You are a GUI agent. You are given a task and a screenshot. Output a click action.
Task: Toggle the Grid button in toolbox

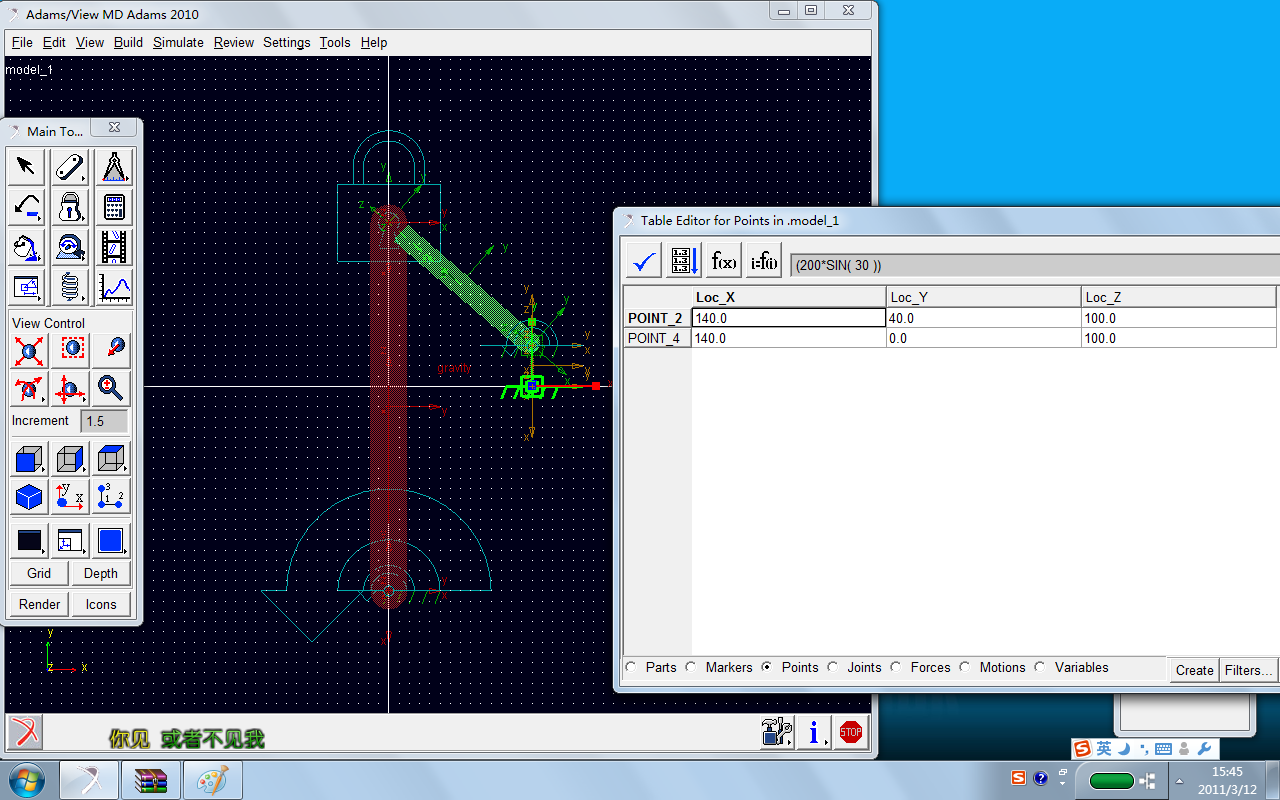point(39,573)
